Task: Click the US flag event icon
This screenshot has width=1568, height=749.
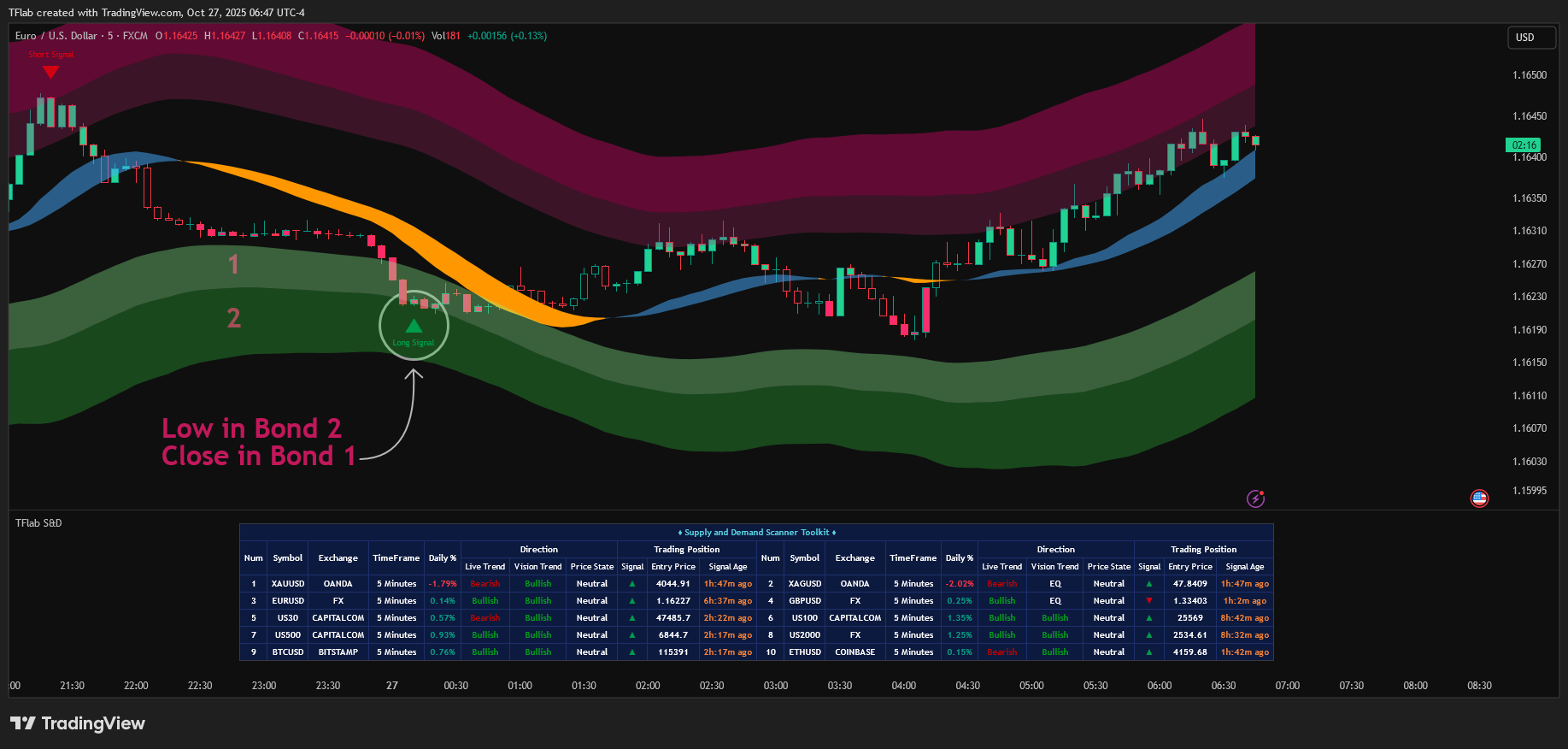Action: click(1479, 498)
